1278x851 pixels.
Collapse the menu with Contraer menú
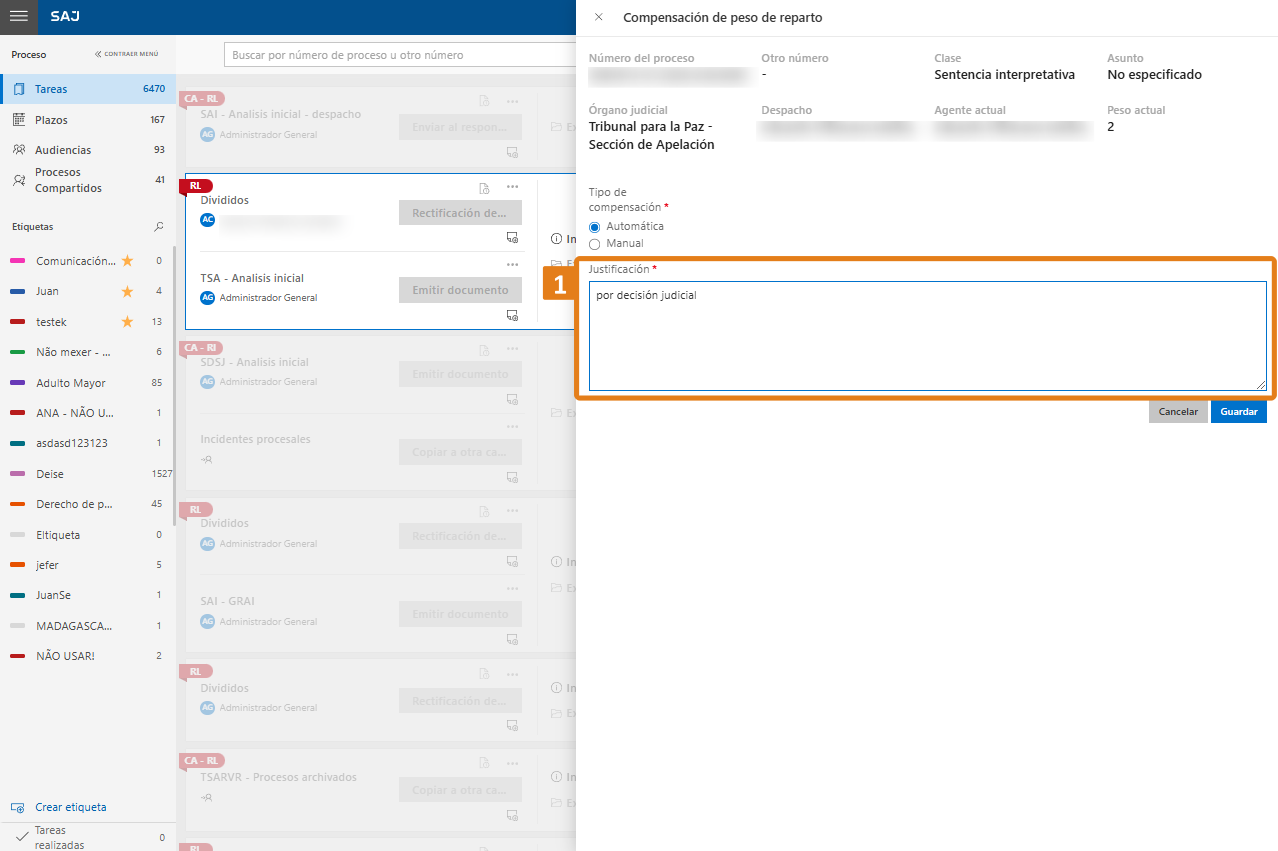pyautogui.click(x=126, y=55)
